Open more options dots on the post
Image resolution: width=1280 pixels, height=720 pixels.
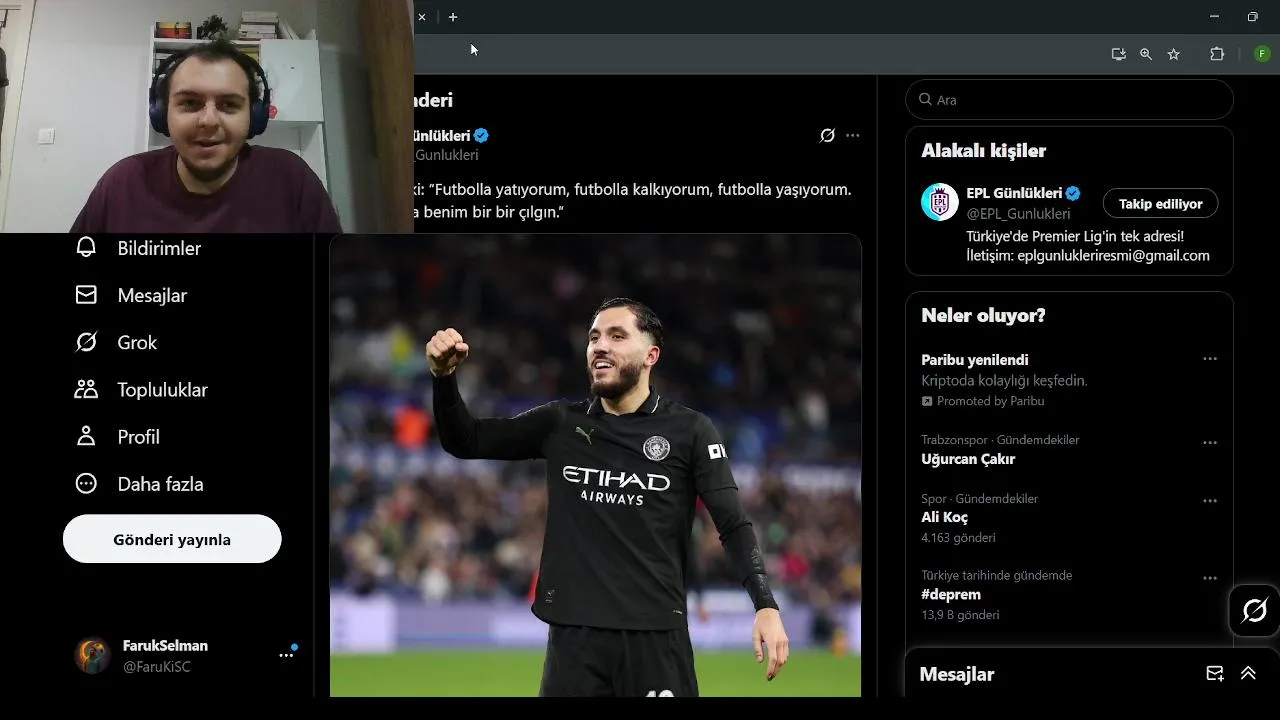[852, 135]
